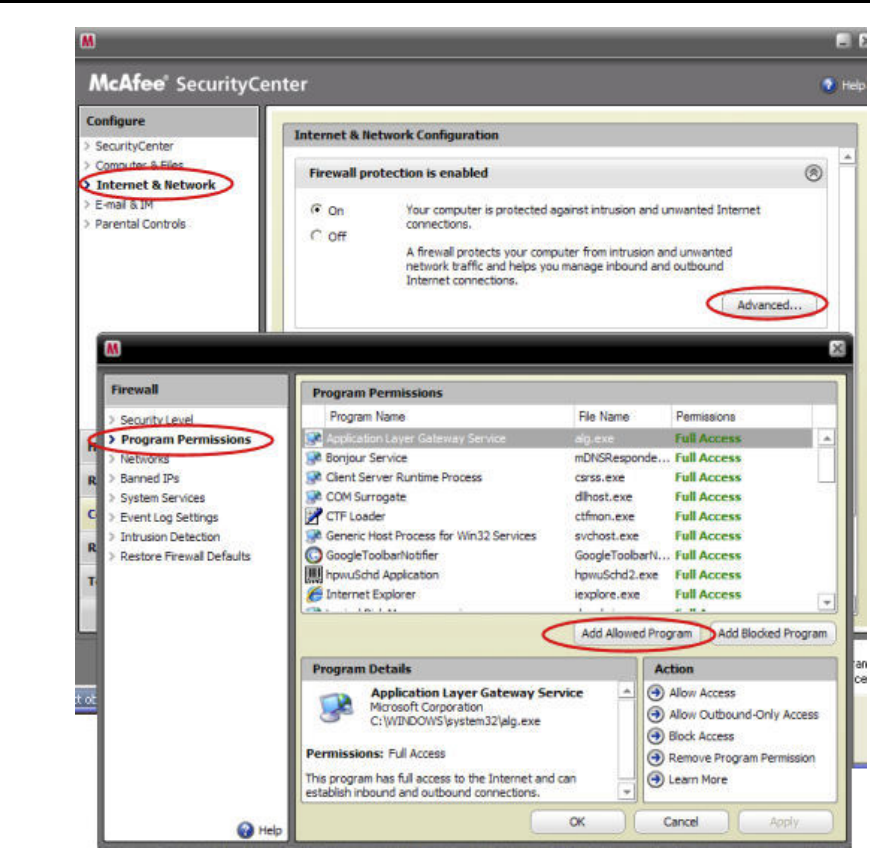Select Restore Firewall Defaults in Firewall list
870x848 pixels.
point(185,556)
